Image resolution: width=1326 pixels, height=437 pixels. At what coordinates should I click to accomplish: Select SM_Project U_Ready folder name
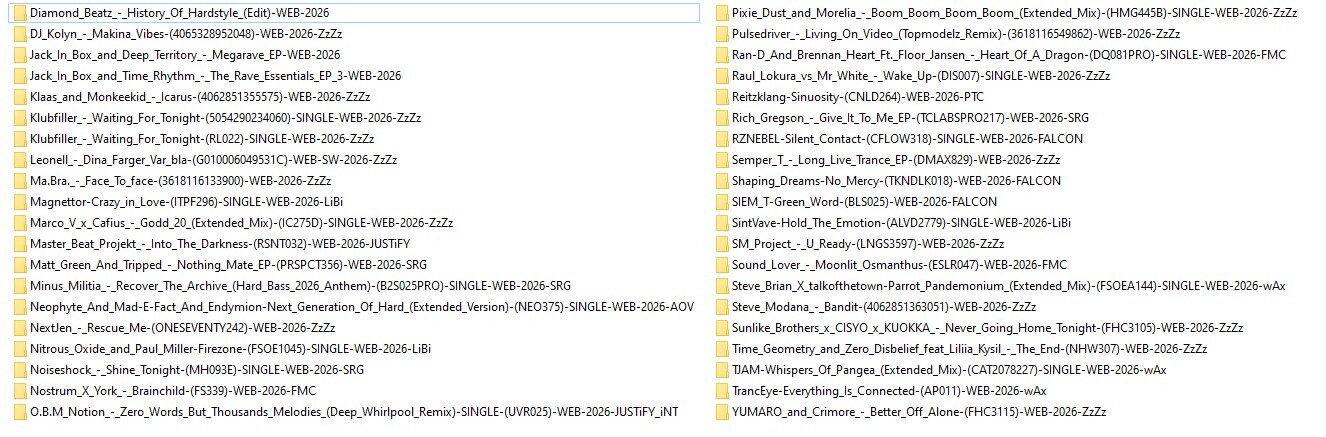tap(868, 244)
